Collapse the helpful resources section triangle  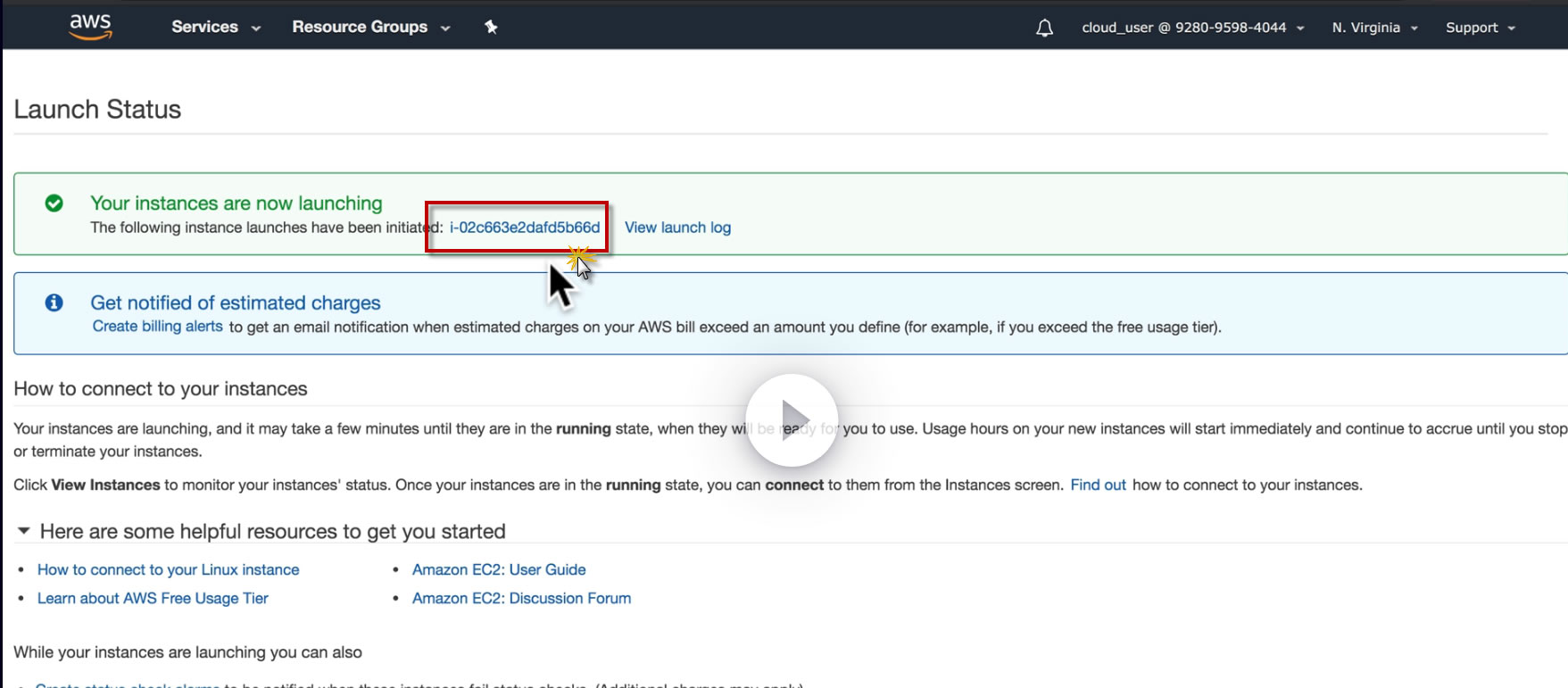click(24, 531)
